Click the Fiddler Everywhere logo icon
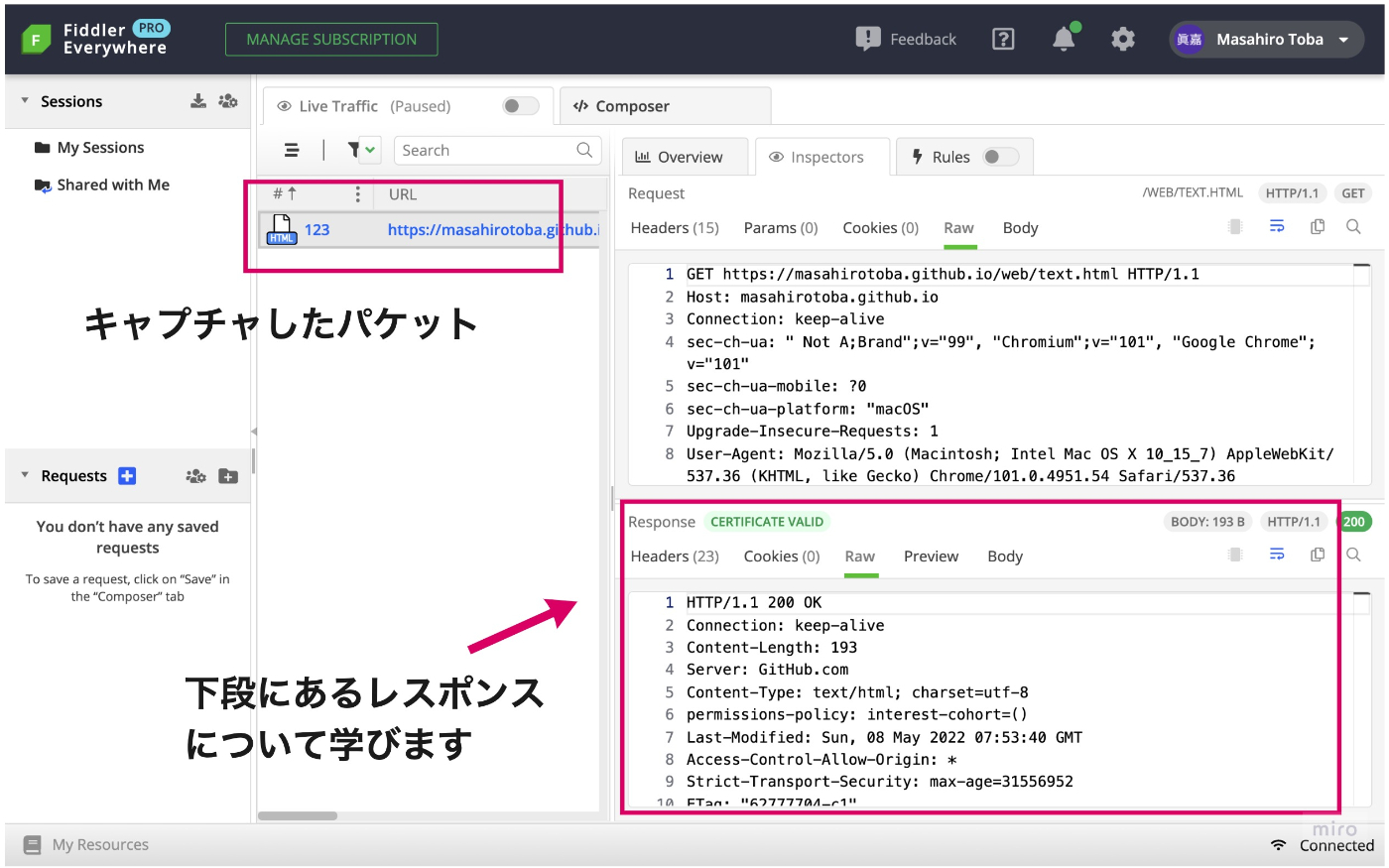The image size is (1389, 868). pos(36,39)
